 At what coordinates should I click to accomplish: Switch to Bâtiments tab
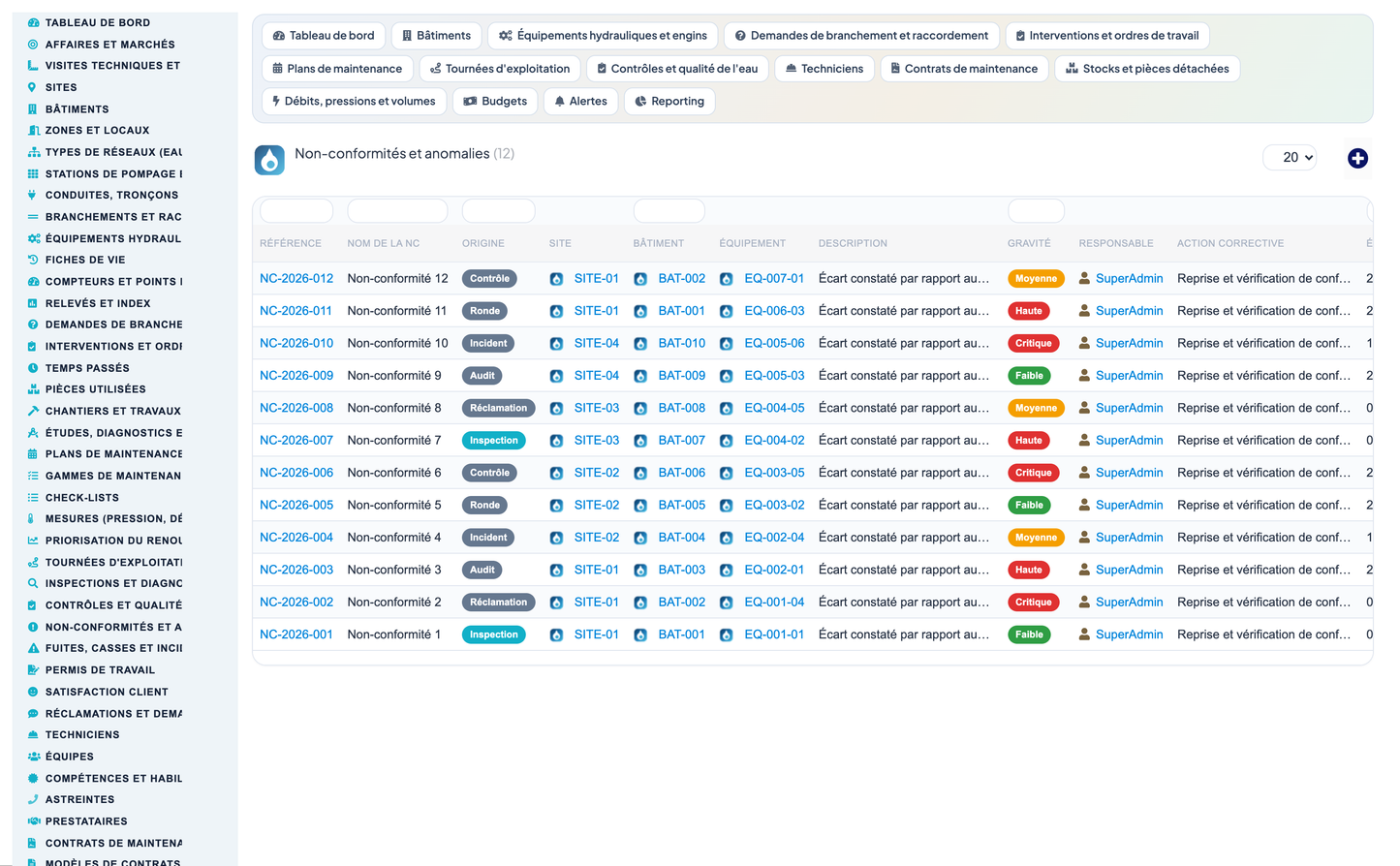(x=436, y=36)
